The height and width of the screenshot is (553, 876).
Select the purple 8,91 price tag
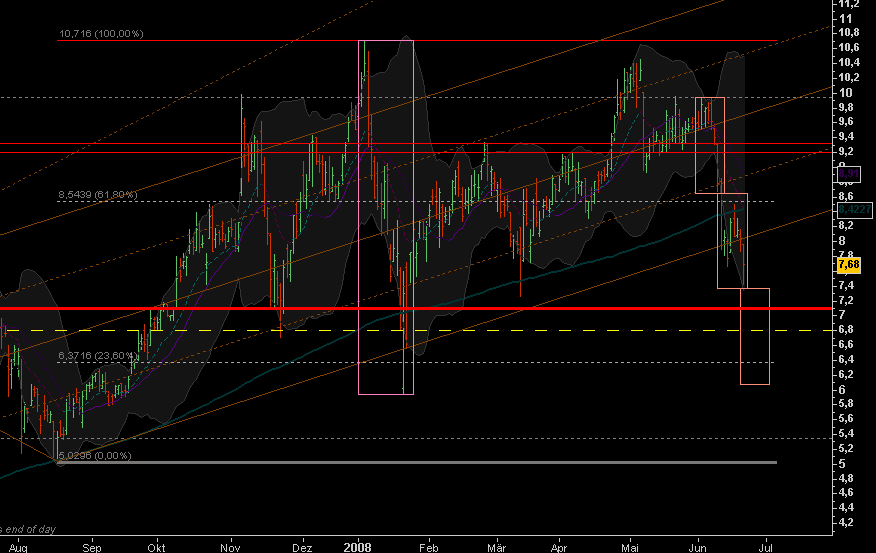[x=849, y=174]
